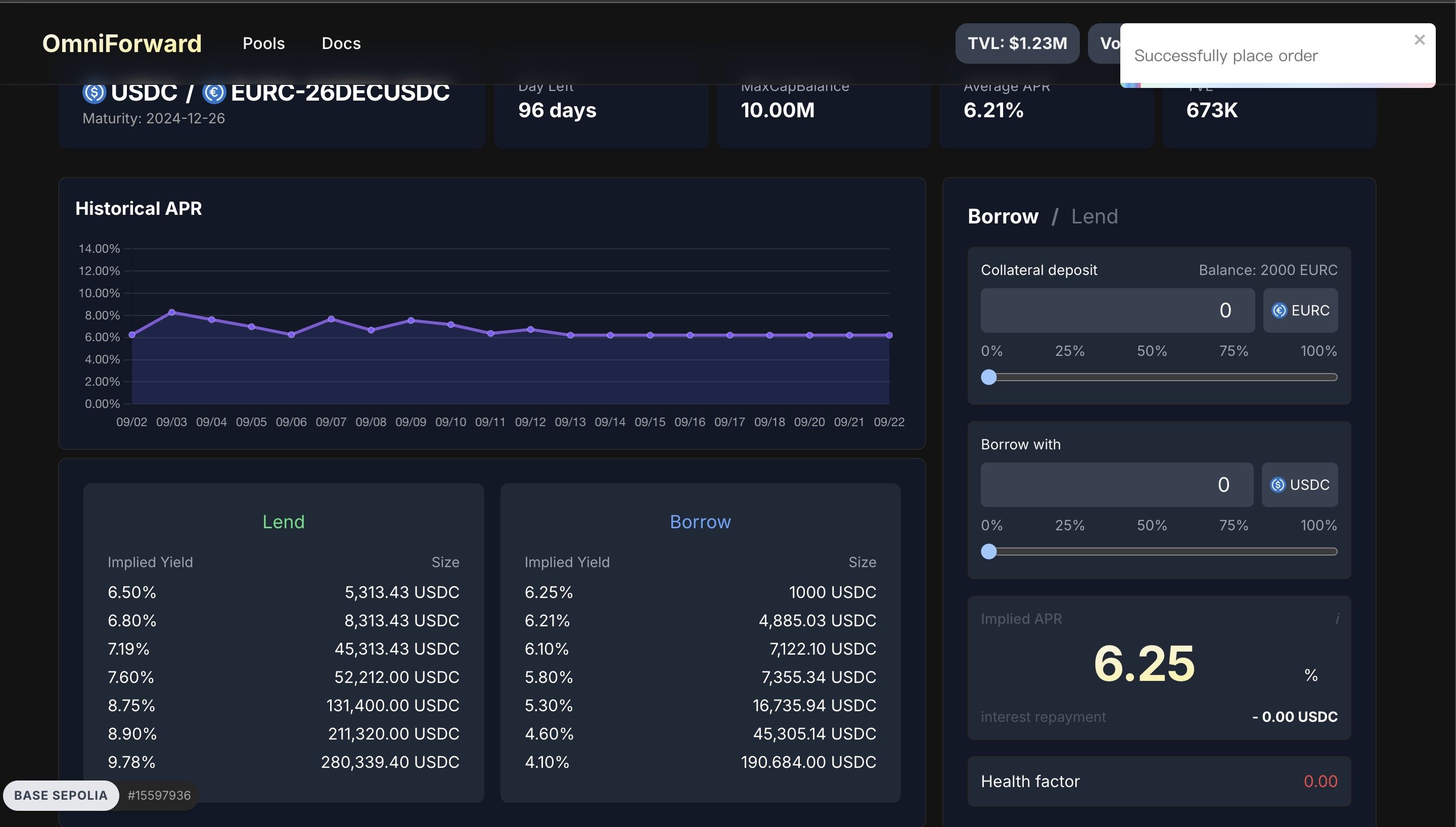Select Lend order at 7.60% yield
Screen dimensions: 1456x827
[x=283, y=677]
